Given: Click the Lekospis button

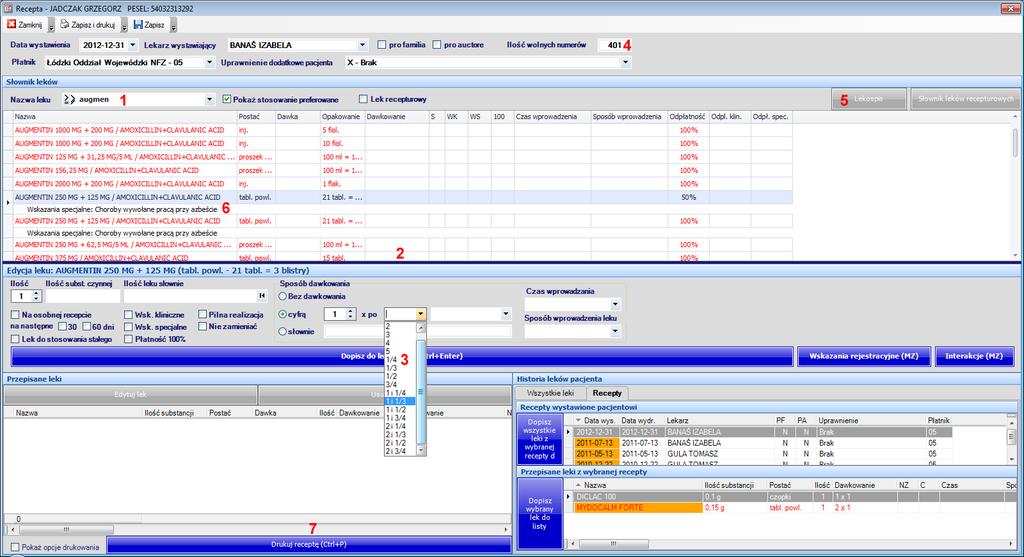Looking at the screenshot, I should pos(869,99).
